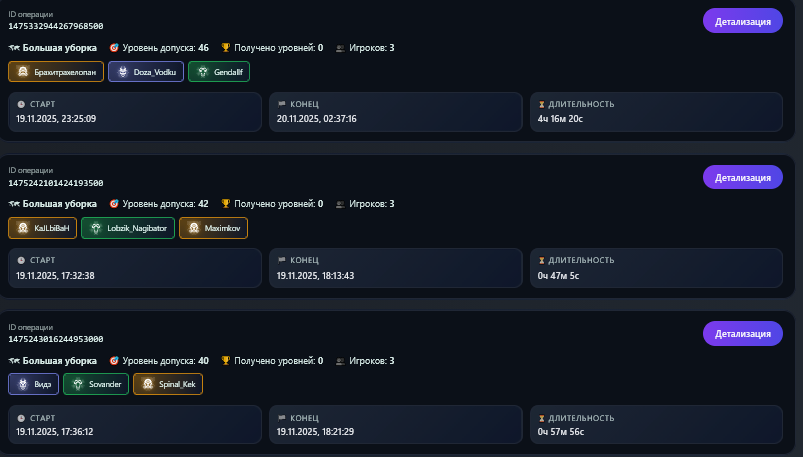Click the Gendallf player avatar icon

tap(203, 72)
